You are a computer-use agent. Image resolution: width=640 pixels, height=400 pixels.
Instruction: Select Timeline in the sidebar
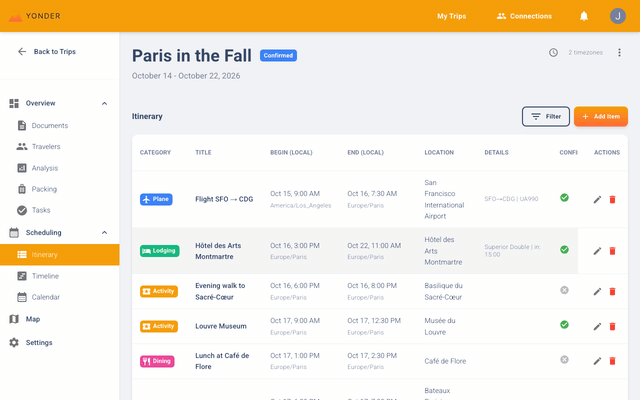click(45, 276)
